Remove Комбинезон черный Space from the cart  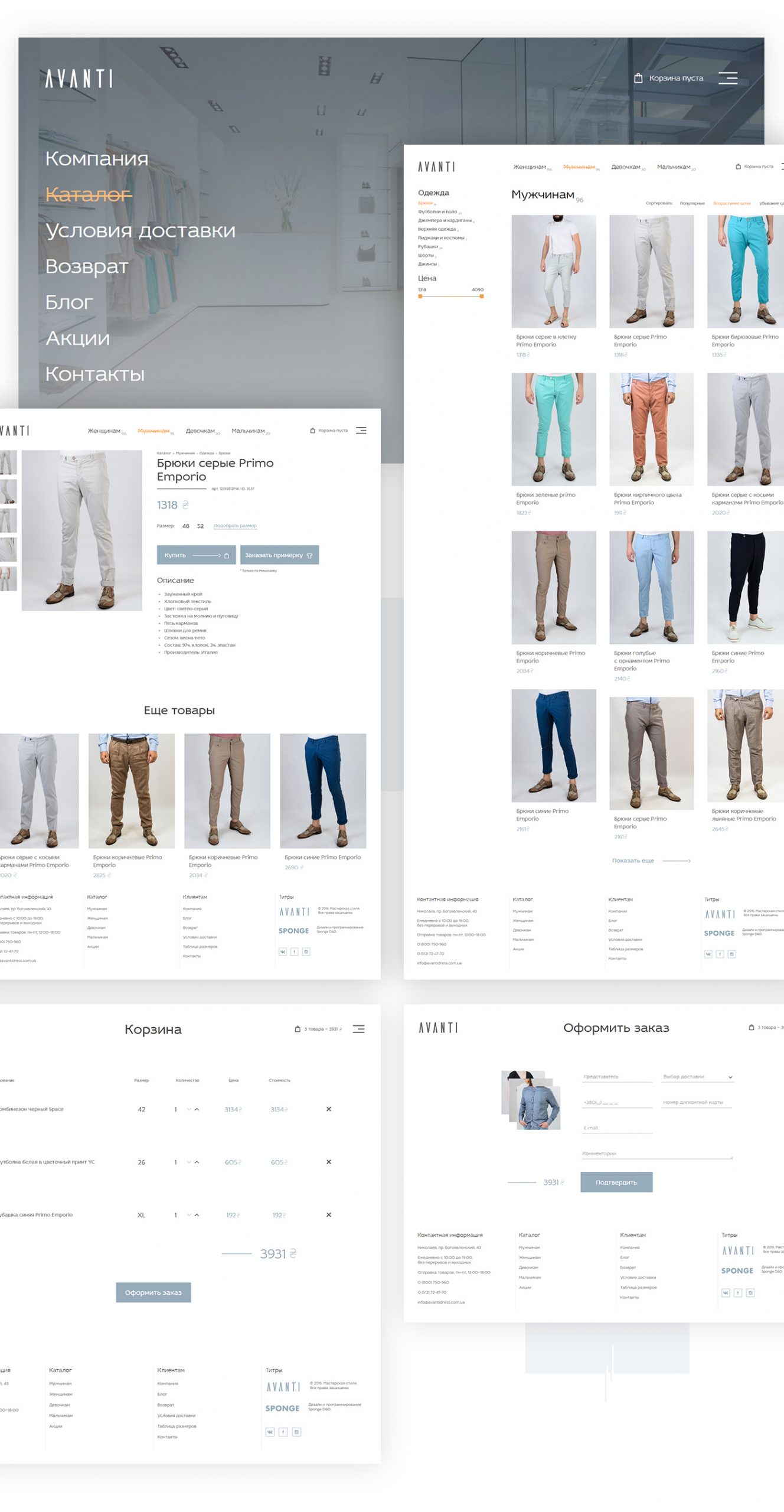tap(329, 1109)
